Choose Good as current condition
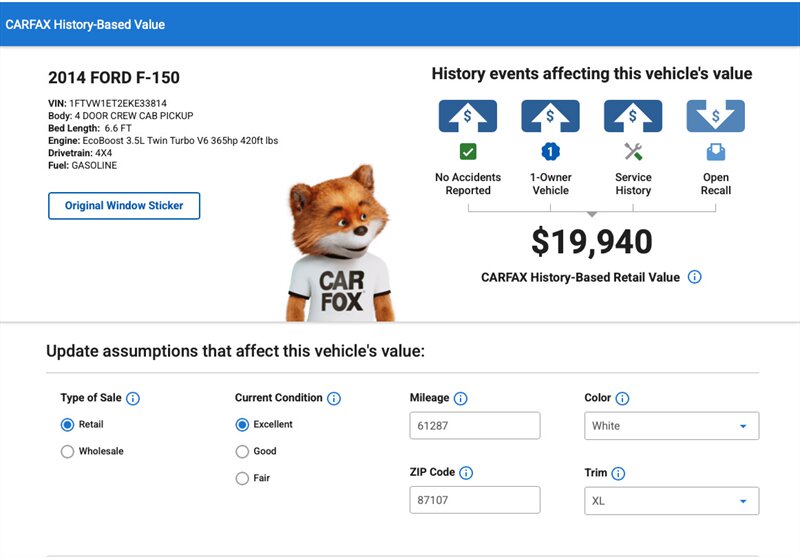Viewport: 800px width, 557px height. pyautogui.click(x=242, y=452)
